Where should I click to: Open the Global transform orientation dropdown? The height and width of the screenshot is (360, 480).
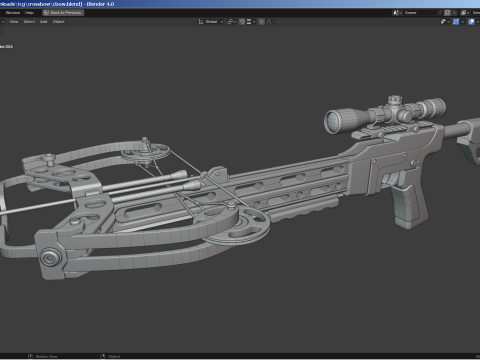click(x=211, y=22)
